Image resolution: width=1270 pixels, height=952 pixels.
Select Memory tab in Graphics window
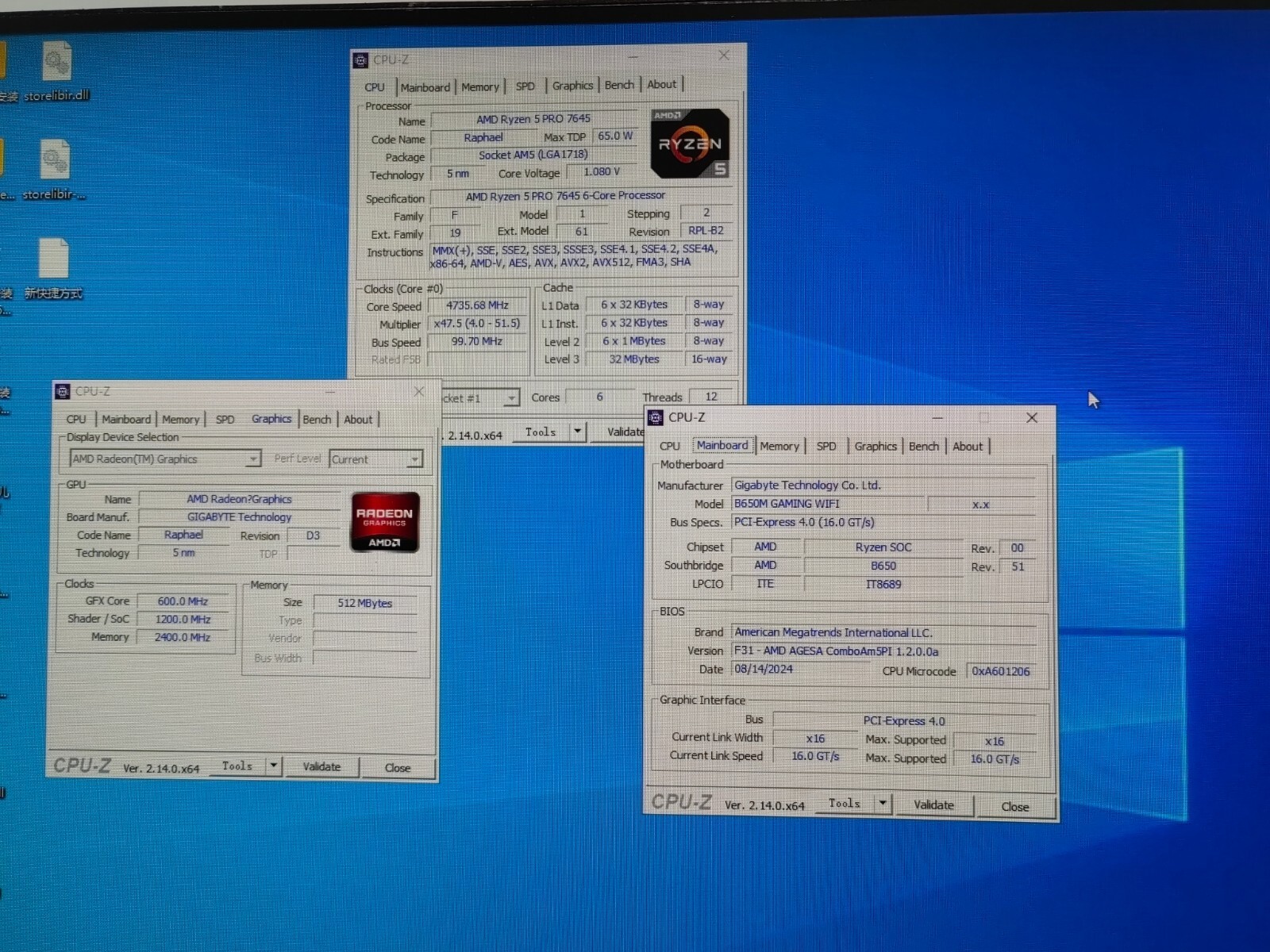point(180,419)
